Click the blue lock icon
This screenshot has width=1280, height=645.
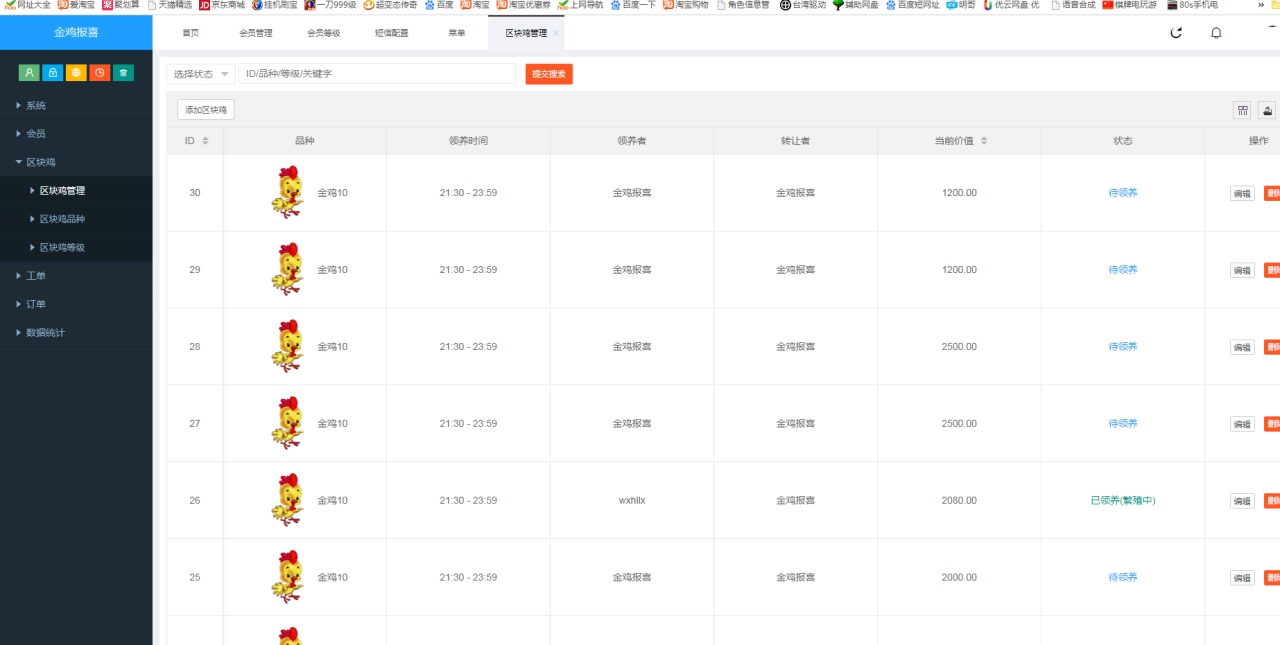coord(52,73)
